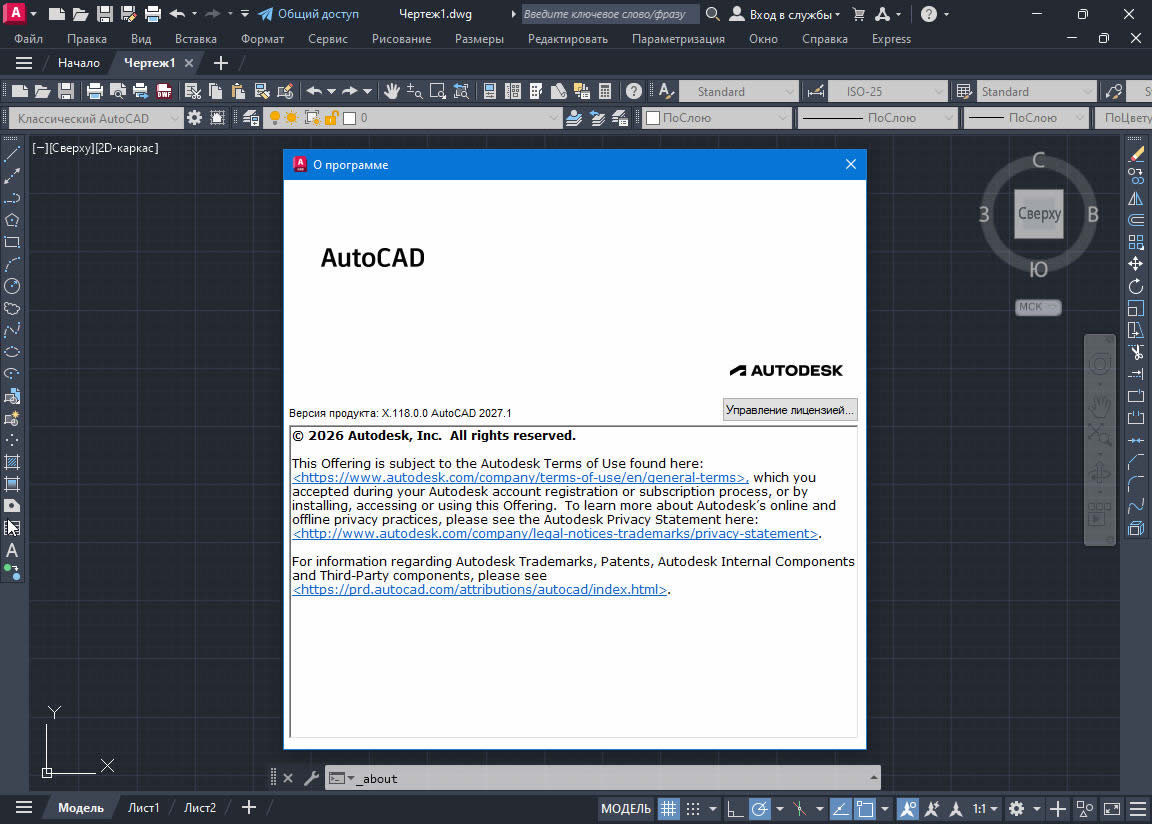This screenshot has width=1152, height=824.
Task: Open the Standard text style dropdown
Action: pos(738,92)
